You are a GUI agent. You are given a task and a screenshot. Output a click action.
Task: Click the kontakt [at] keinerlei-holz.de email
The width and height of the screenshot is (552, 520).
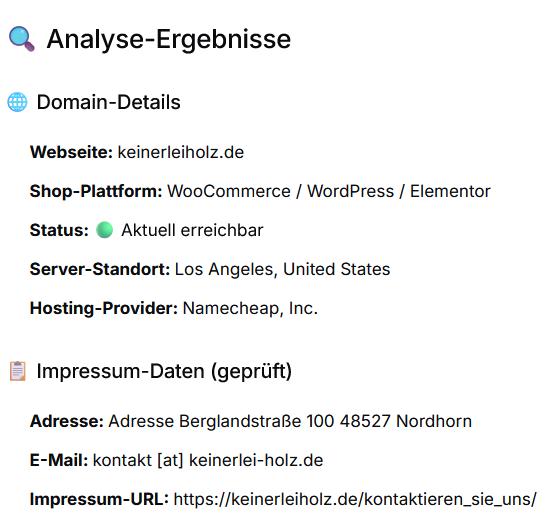click(208, 460)
